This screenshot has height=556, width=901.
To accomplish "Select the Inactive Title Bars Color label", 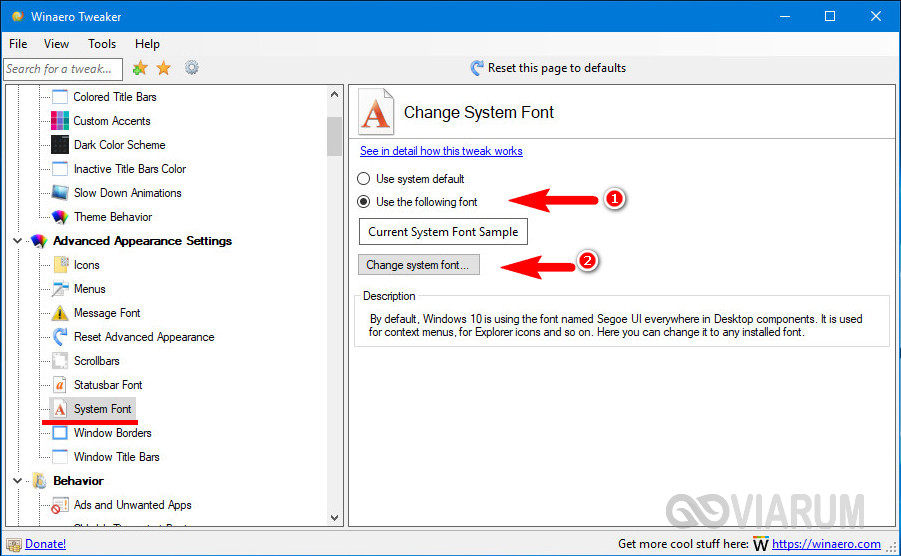I will coord(130,169).
